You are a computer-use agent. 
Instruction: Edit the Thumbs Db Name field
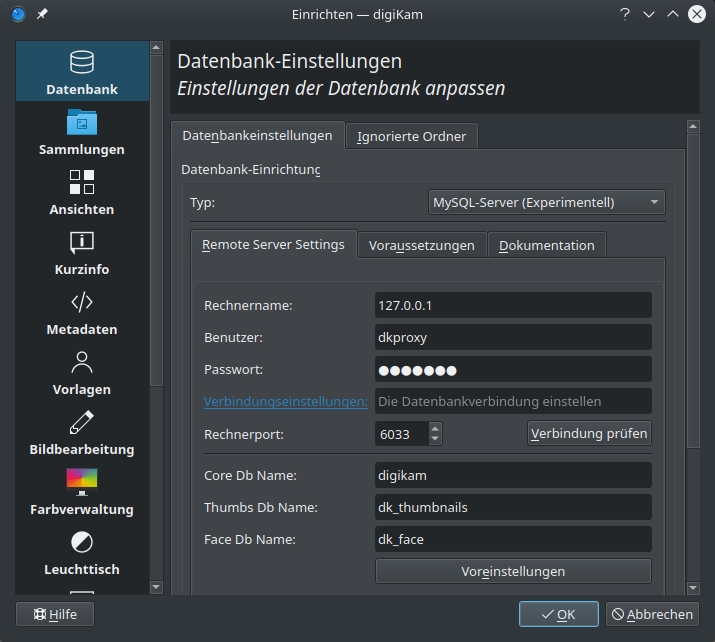tap(513, 507)
